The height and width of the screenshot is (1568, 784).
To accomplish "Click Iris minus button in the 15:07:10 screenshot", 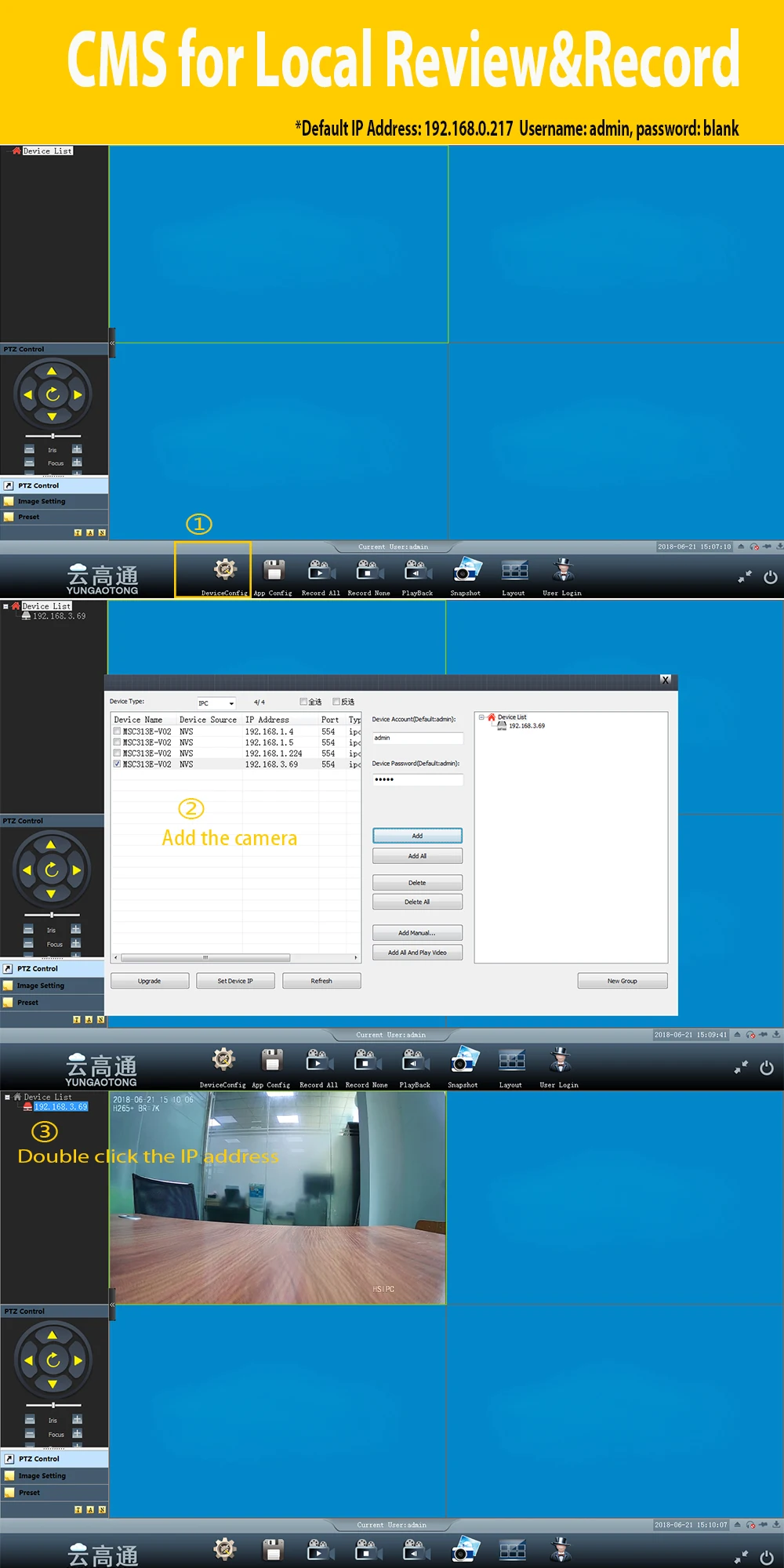I will tap(29, 449).
